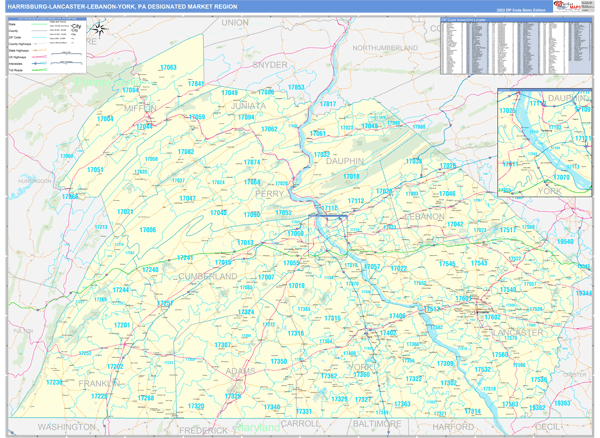Click ZIP code 17084
The height and width of the screenshot is (438, 600).
[x=130, y=90]
